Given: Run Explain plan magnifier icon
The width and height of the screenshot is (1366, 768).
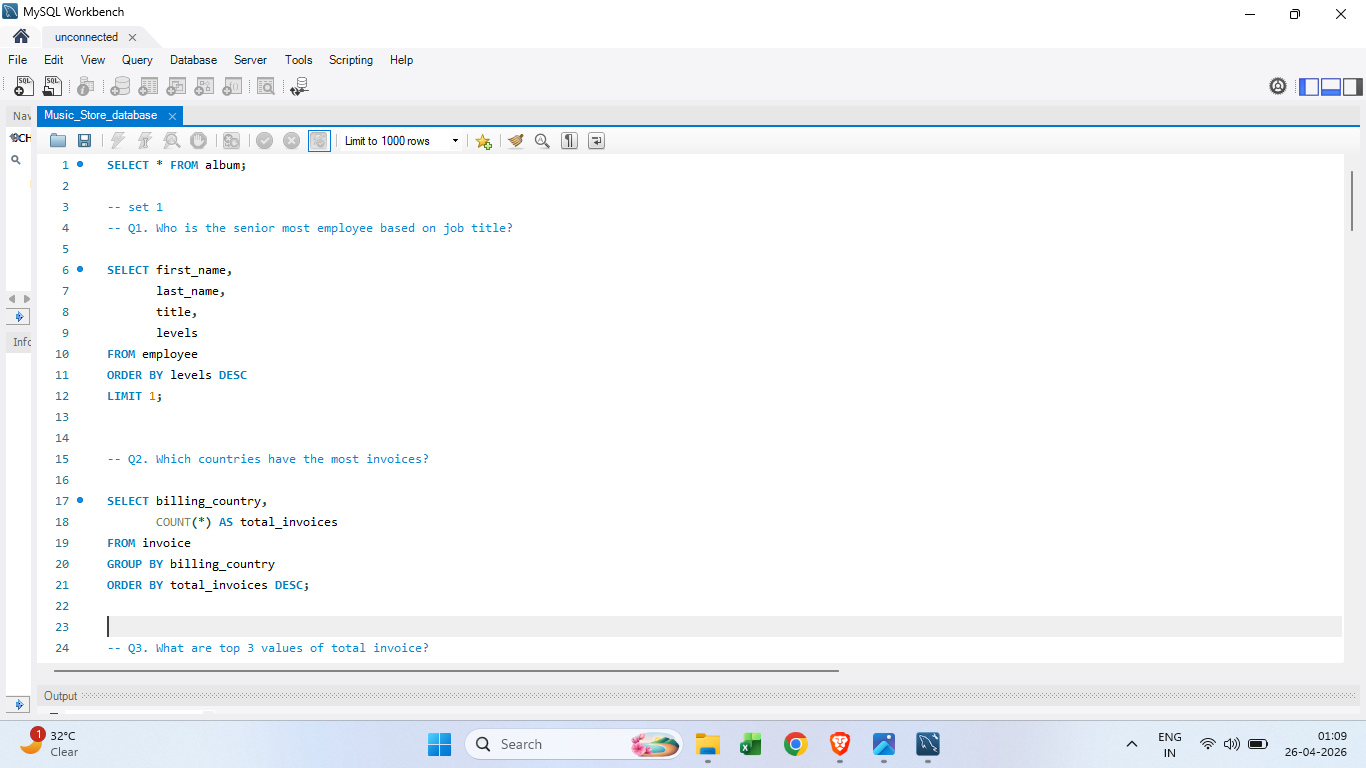Looking at the screenshot, I should coord(172,141).
